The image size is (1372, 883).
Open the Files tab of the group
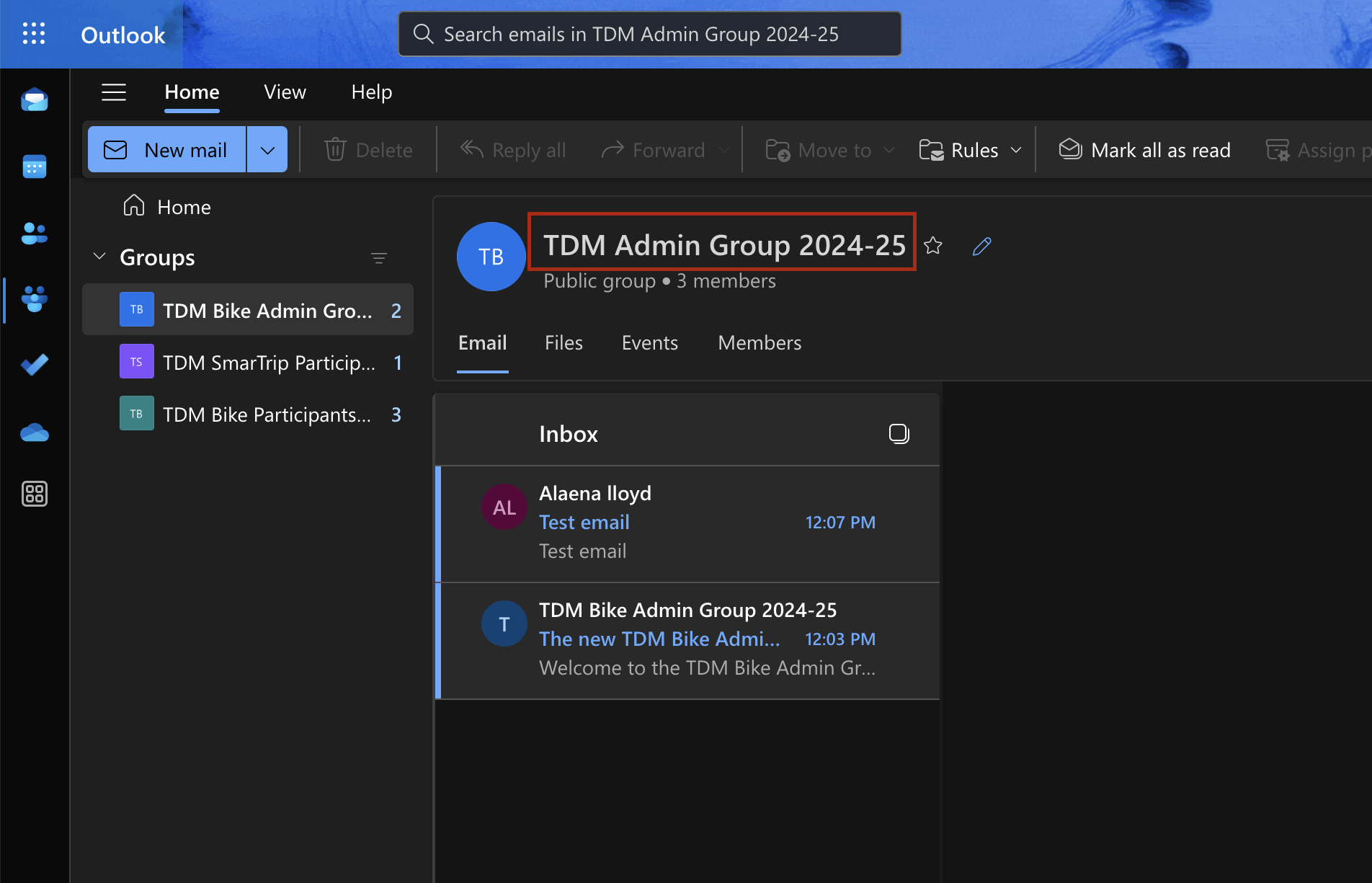[563, 343]
